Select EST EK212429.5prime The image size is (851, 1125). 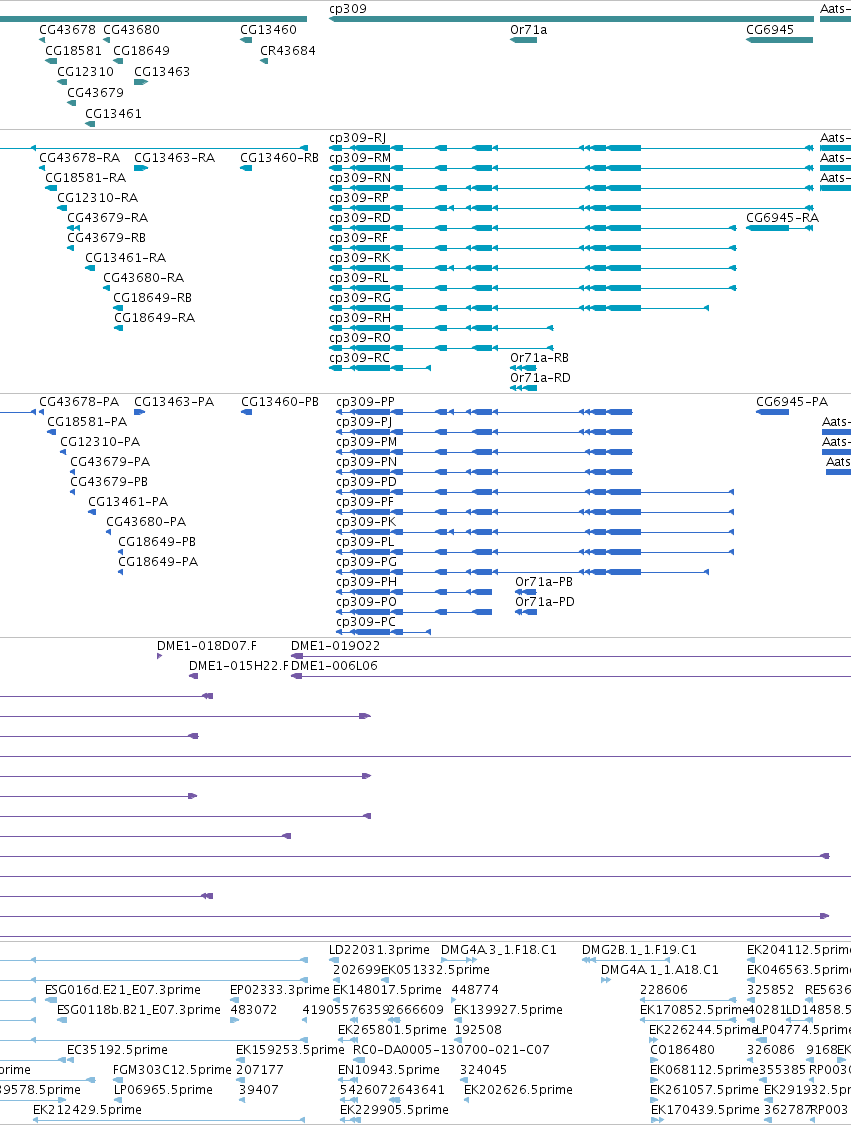(x=88, y=1109)
